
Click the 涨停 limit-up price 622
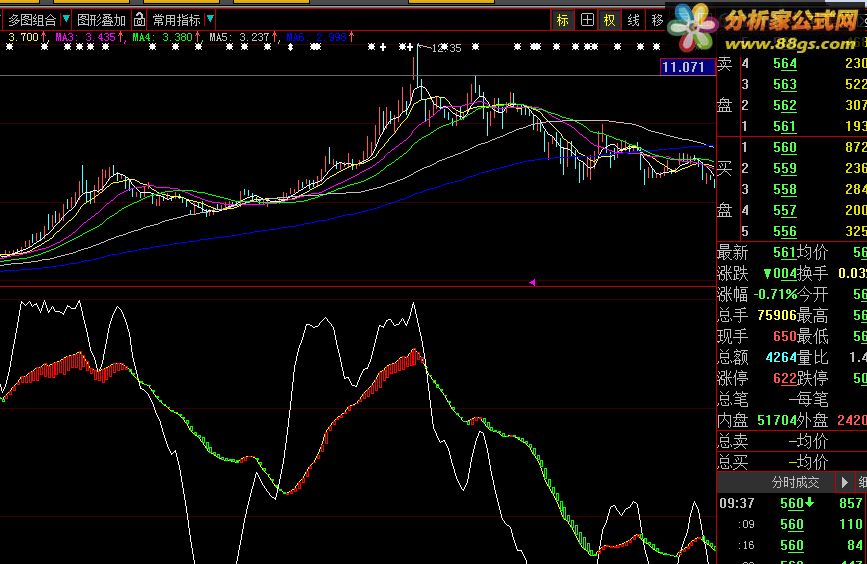click(785, 378)
